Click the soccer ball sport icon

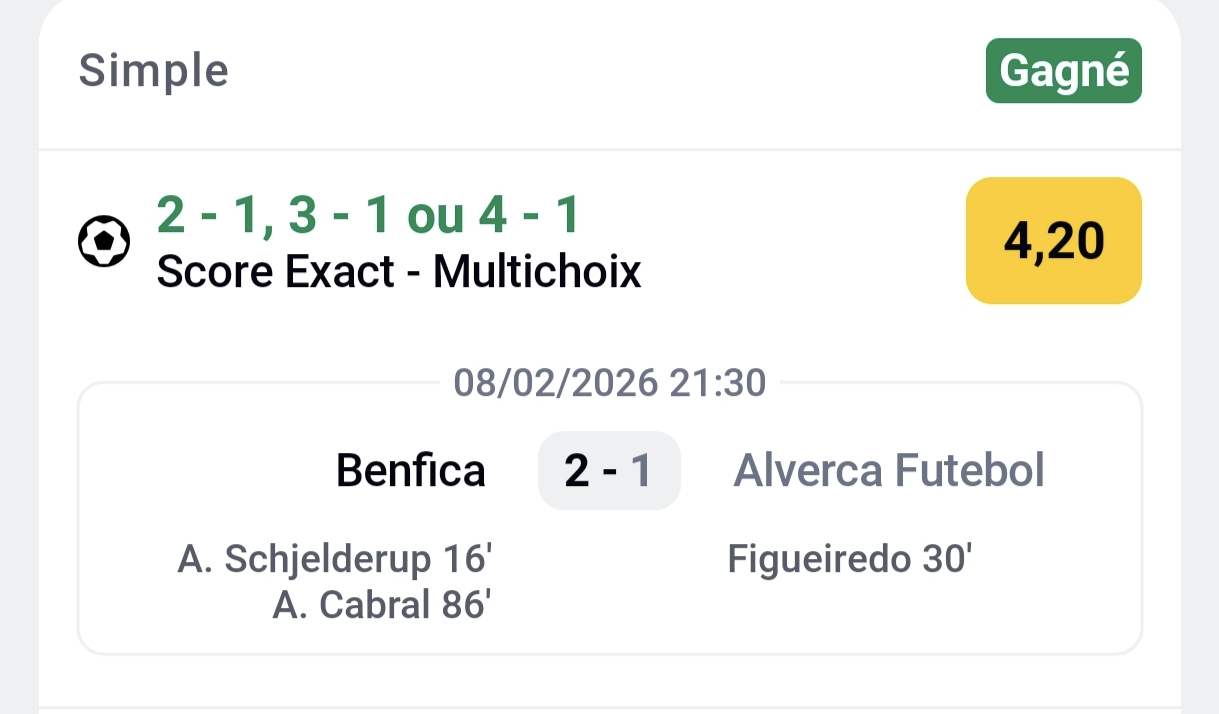[104, 241]
